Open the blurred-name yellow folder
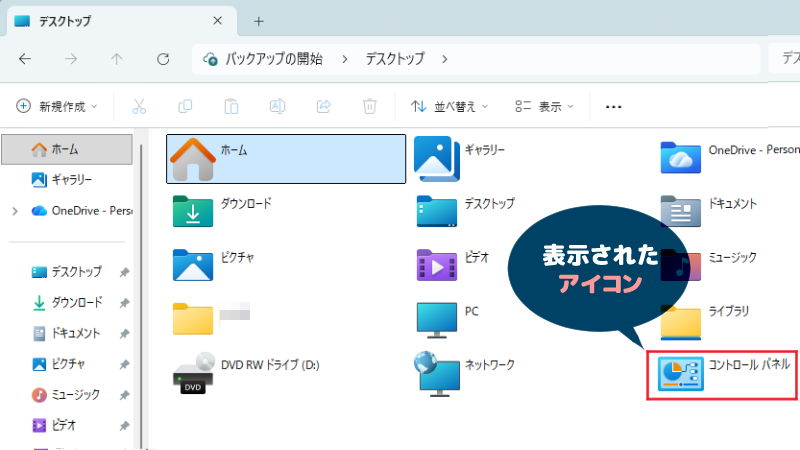The height and width of the screenshot is (450, 800). pos(211,318)
